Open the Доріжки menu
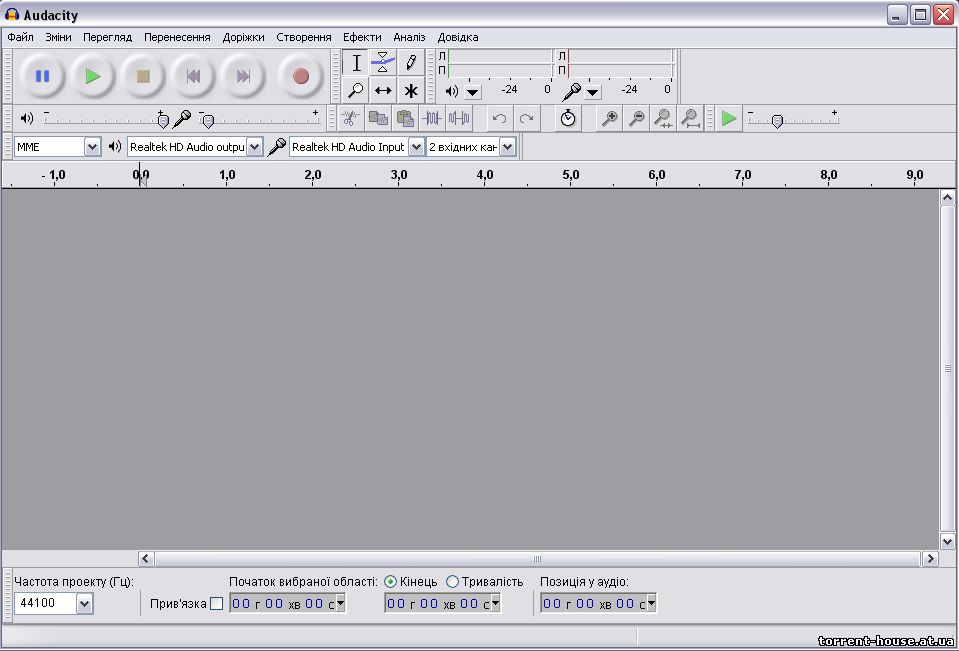This screenshot has height=651, width=959. coord(243,37)
